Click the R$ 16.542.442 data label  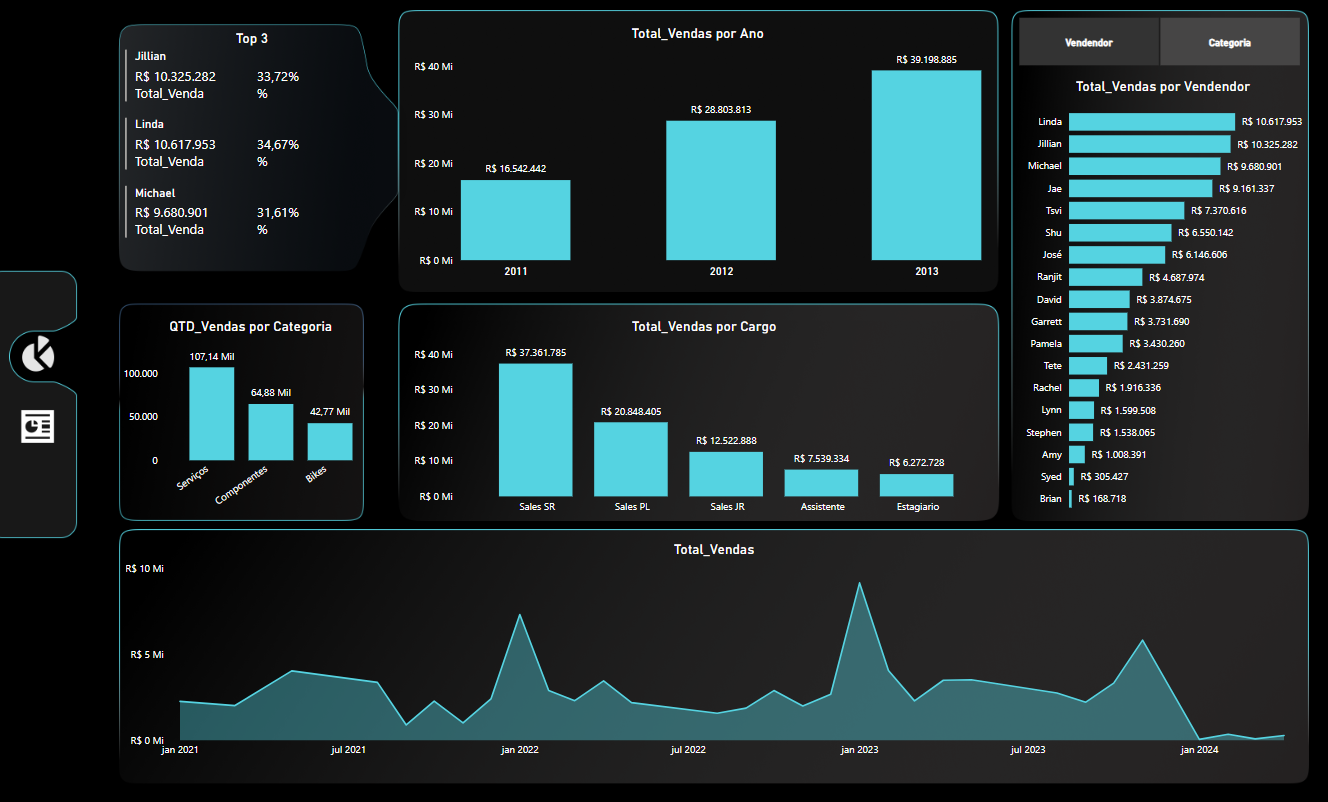pos(516,169)
